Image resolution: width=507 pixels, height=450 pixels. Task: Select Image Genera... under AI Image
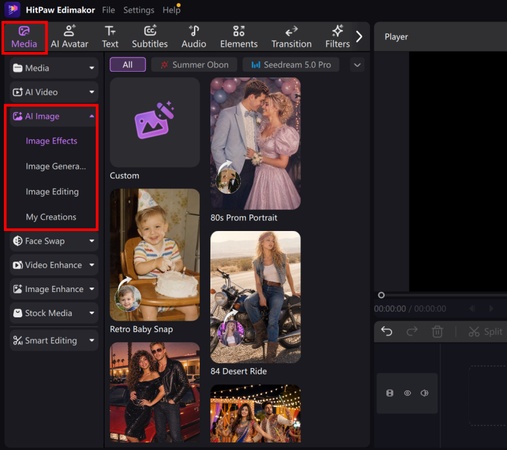[56, 166]
